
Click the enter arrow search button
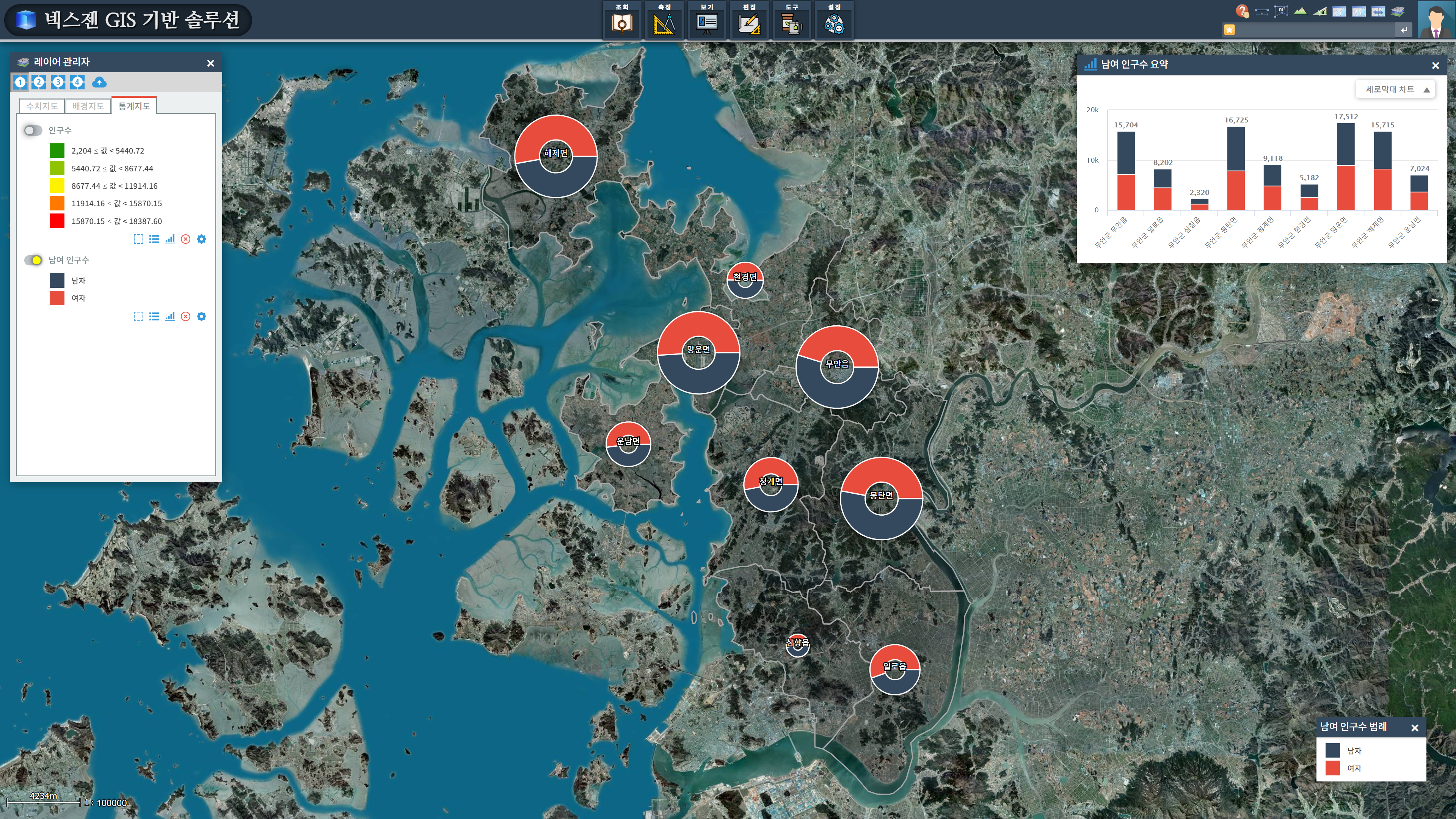pyautogui.click(x=1404, y=30)
